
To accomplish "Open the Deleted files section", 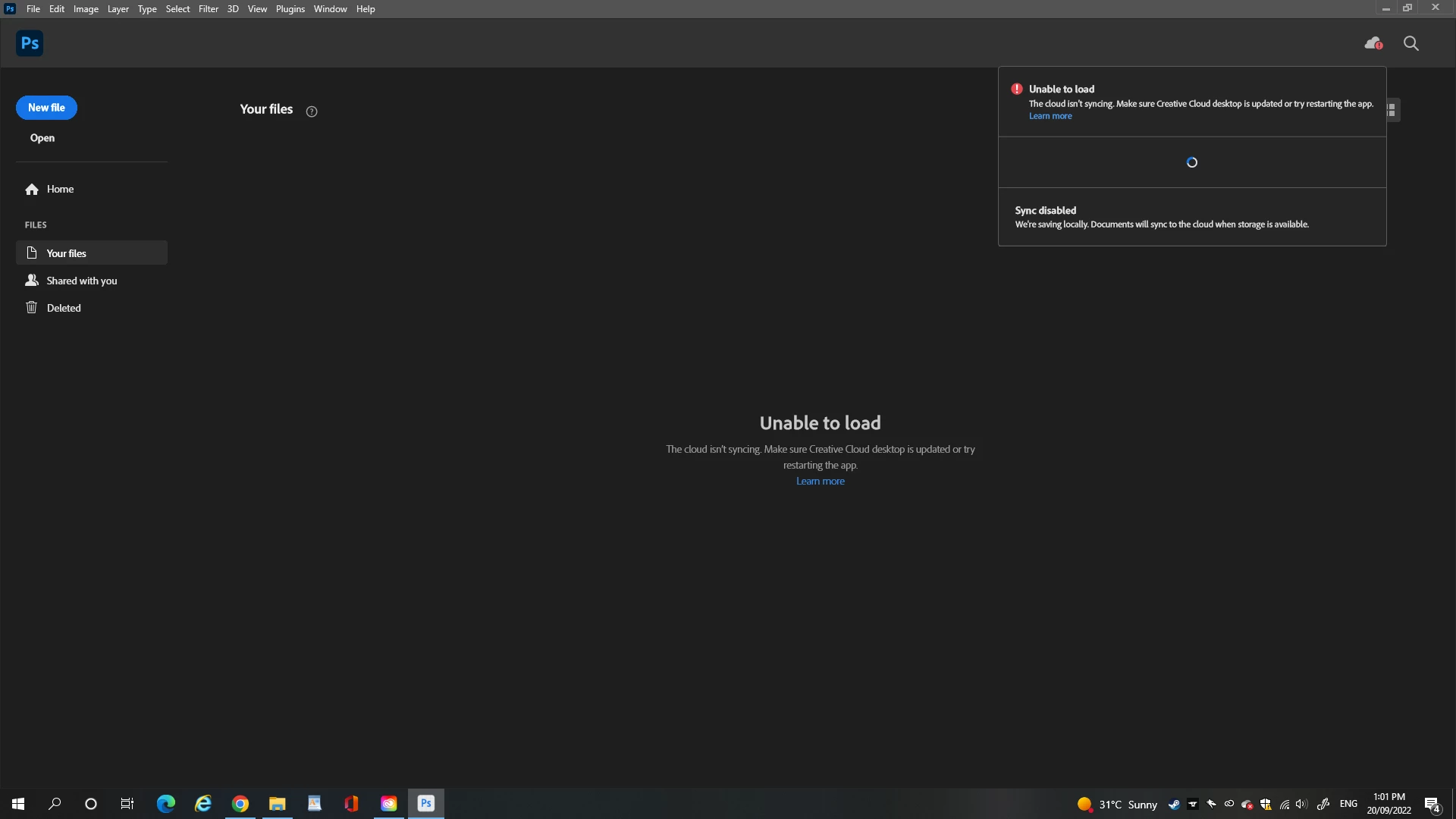I will [x=64, y=308].
